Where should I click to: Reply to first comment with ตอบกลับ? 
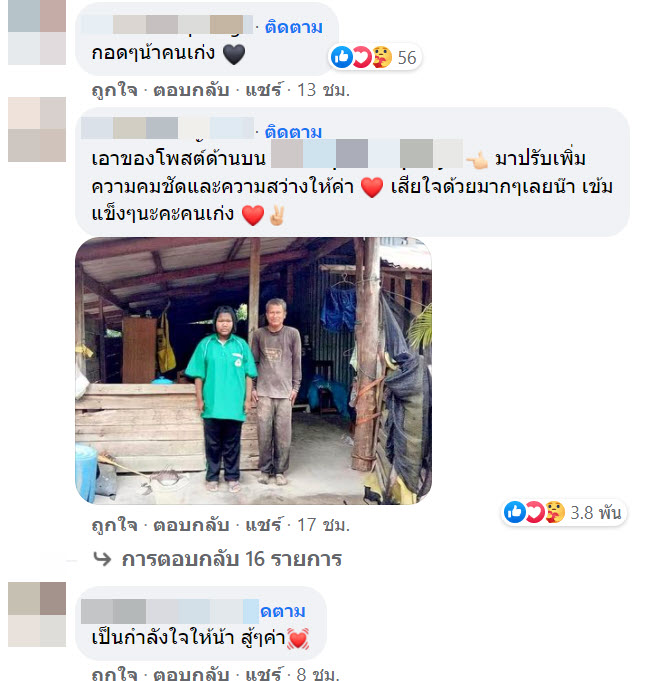pyautogui.click(x=191, y=90)
